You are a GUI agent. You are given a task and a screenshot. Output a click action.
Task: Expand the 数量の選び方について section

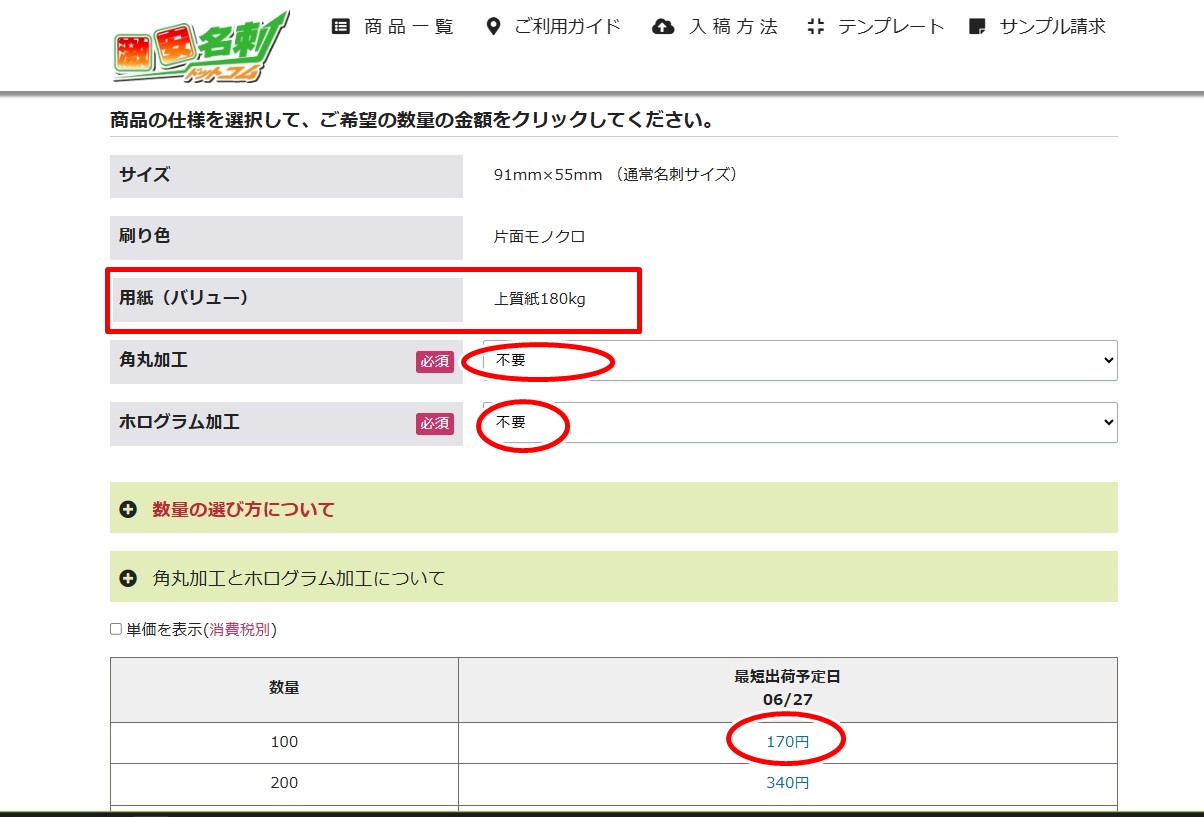[243, 510]
